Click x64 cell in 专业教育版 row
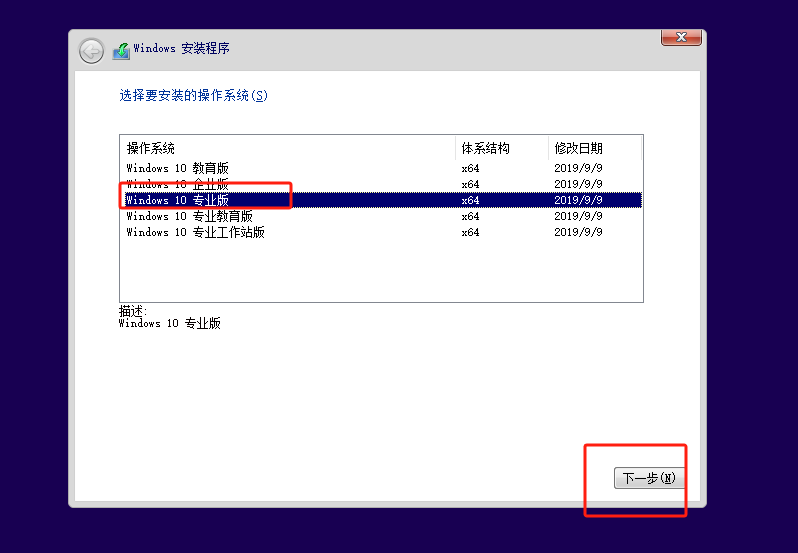Image resolution: width=798 pixels, height=553 pixels. [x=470, y=216]
